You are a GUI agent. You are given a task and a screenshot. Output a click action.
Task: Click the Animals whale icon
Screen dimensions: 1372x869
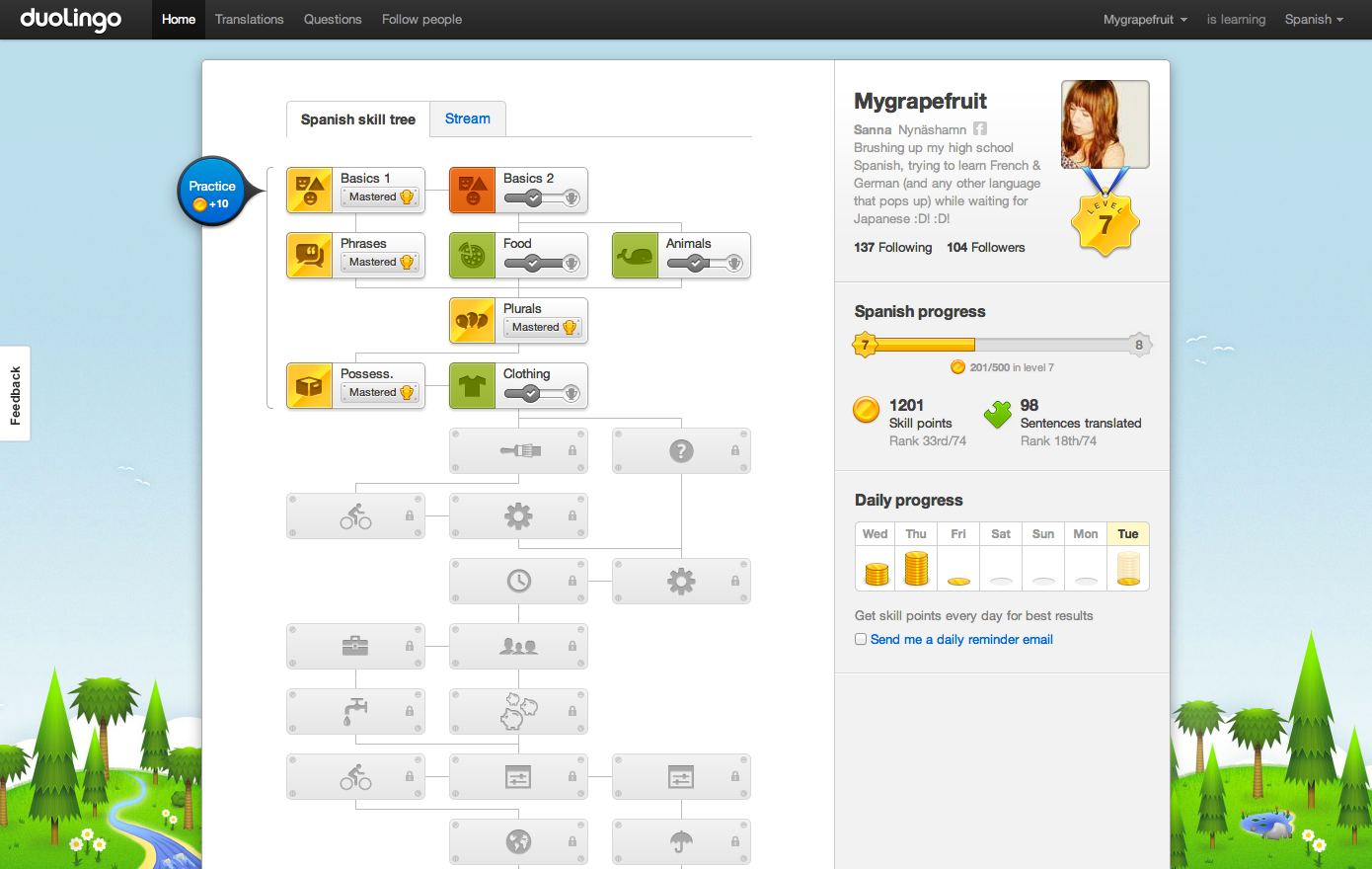pos(635,255)
